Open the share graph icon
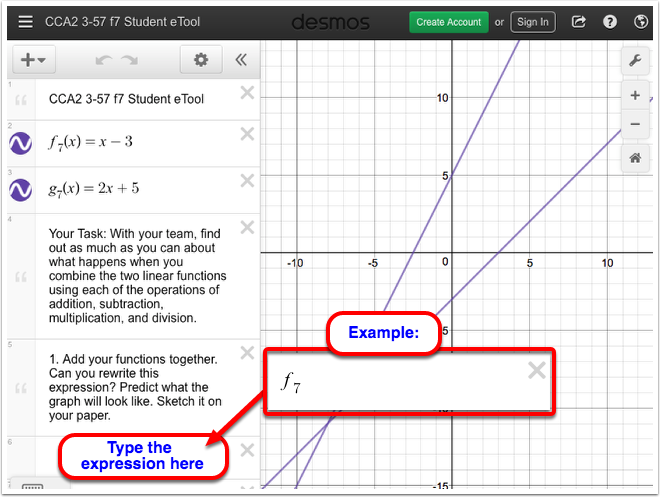 point(579,21)
